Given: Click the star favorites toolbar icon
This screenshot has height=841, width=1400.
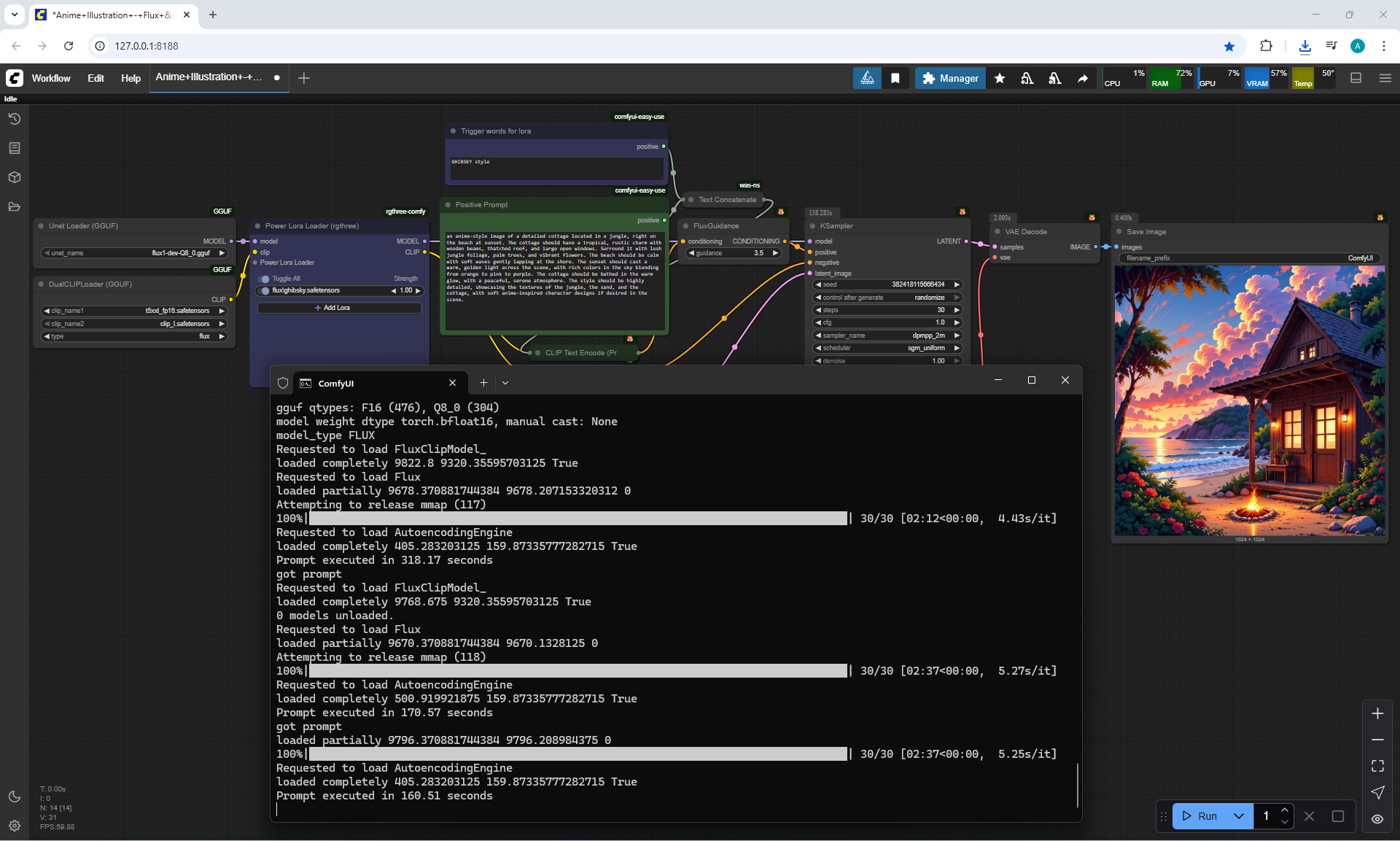Looking at the screenshot, I should tap(1000, 78).
